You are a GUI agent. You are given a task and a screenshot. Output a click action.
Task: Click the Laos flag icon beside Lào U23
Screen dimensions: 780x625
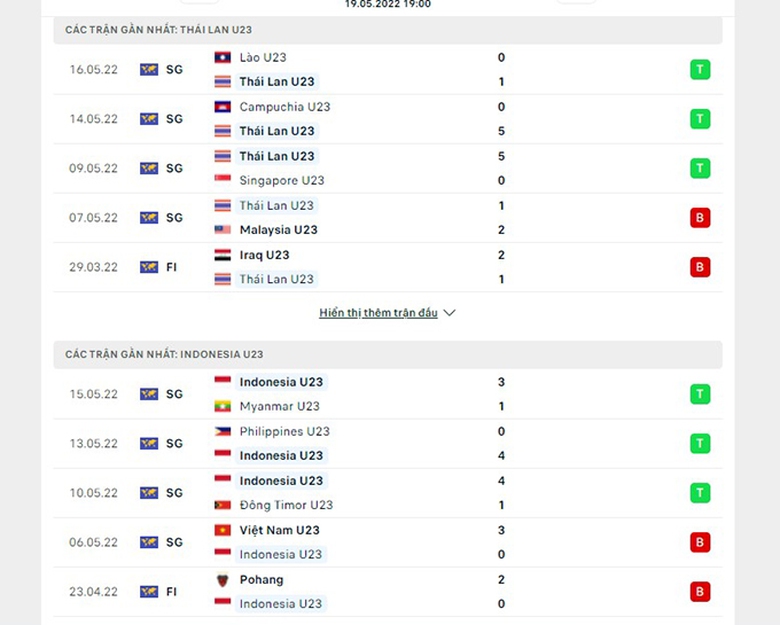pos(222,58)
